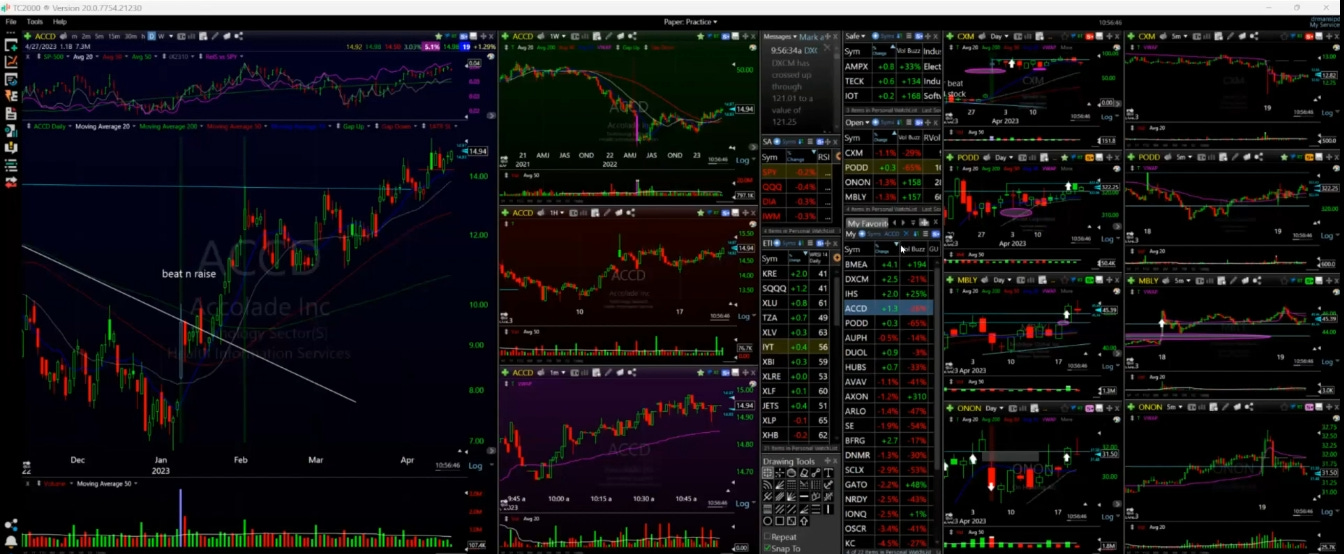This screenshot has width=1344, height=554.
Task: Select JETS row in ETI watchlist
Action: click(x=796, y=406)
